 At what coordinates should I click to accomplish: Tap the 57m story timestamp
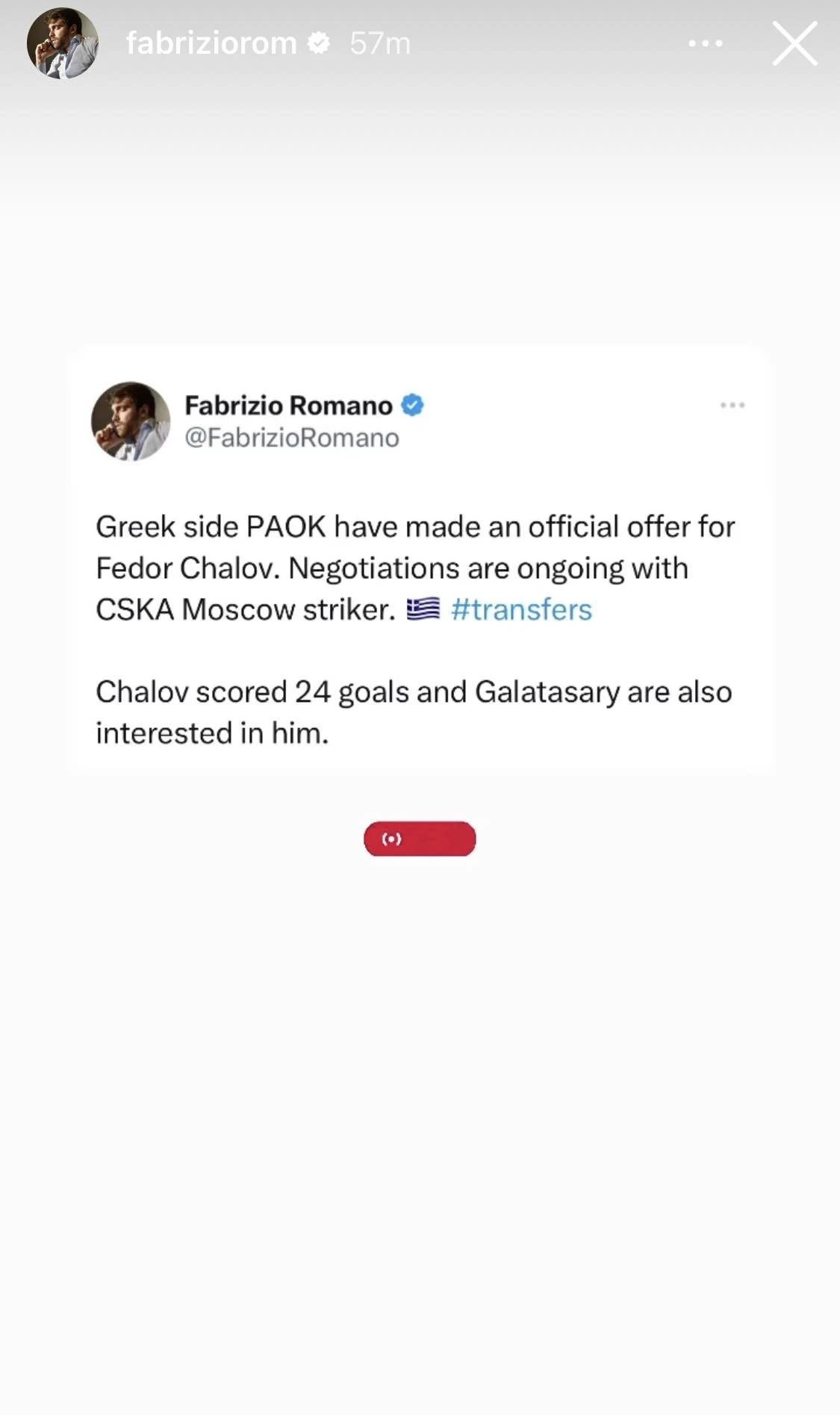click(380, 43)
